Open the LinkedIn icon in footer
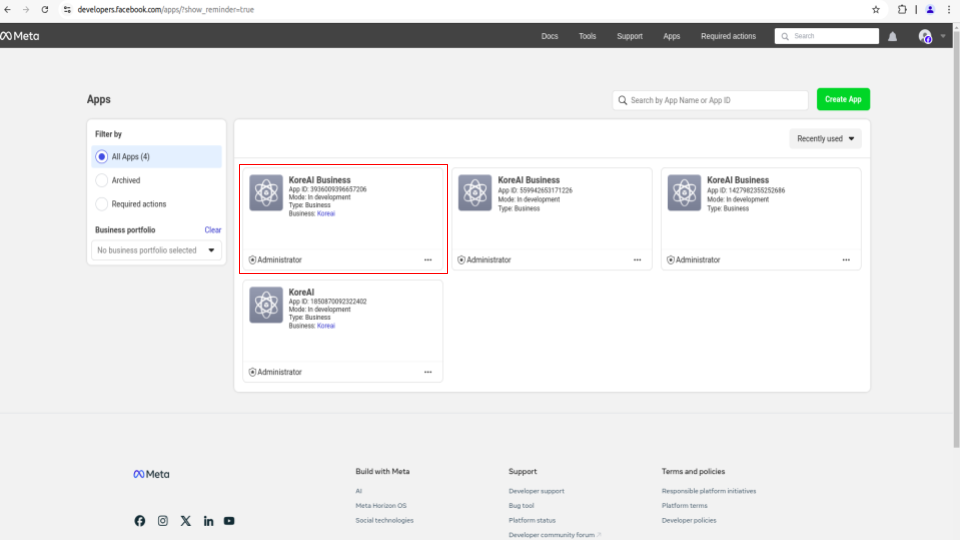 click(208, 521)
